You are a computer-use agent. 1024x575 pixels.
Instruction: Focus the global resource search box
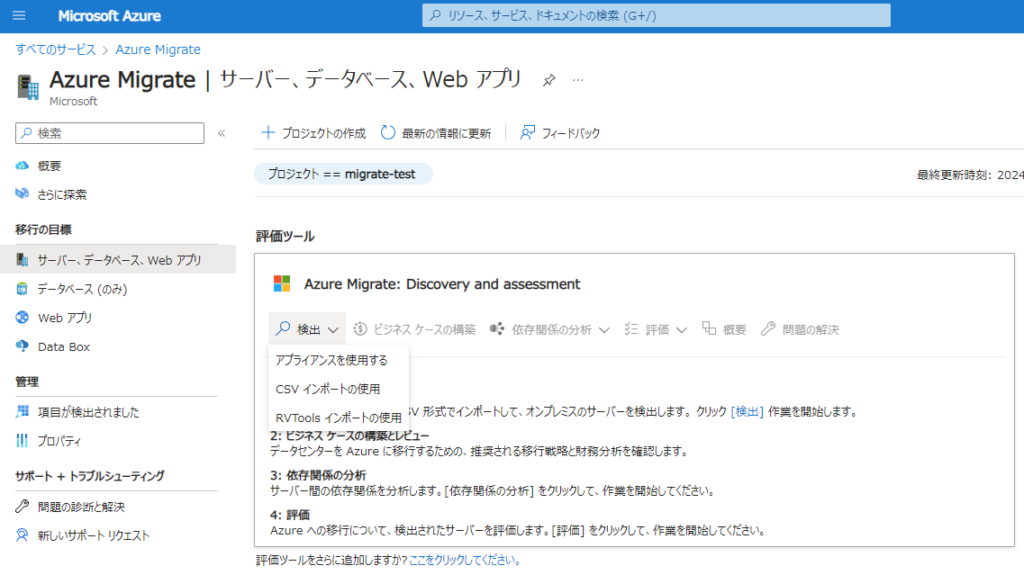point(656,15)
